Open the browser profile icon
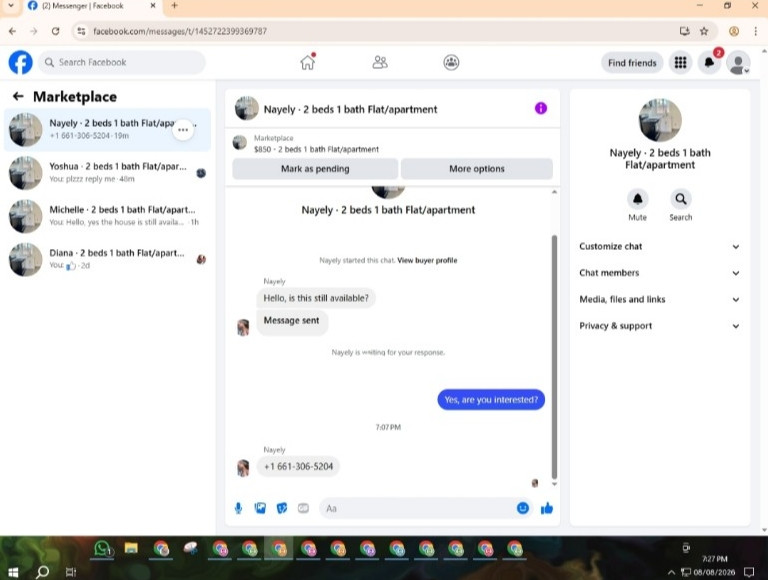The height and width of the screenshot is (580, 768). 733,31
